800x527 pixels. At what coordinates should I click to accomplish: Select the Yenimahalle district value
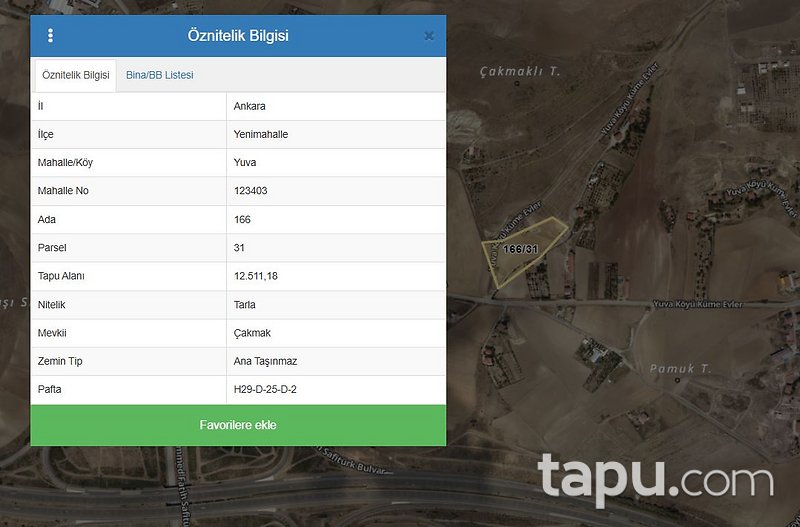click(260, 134)
